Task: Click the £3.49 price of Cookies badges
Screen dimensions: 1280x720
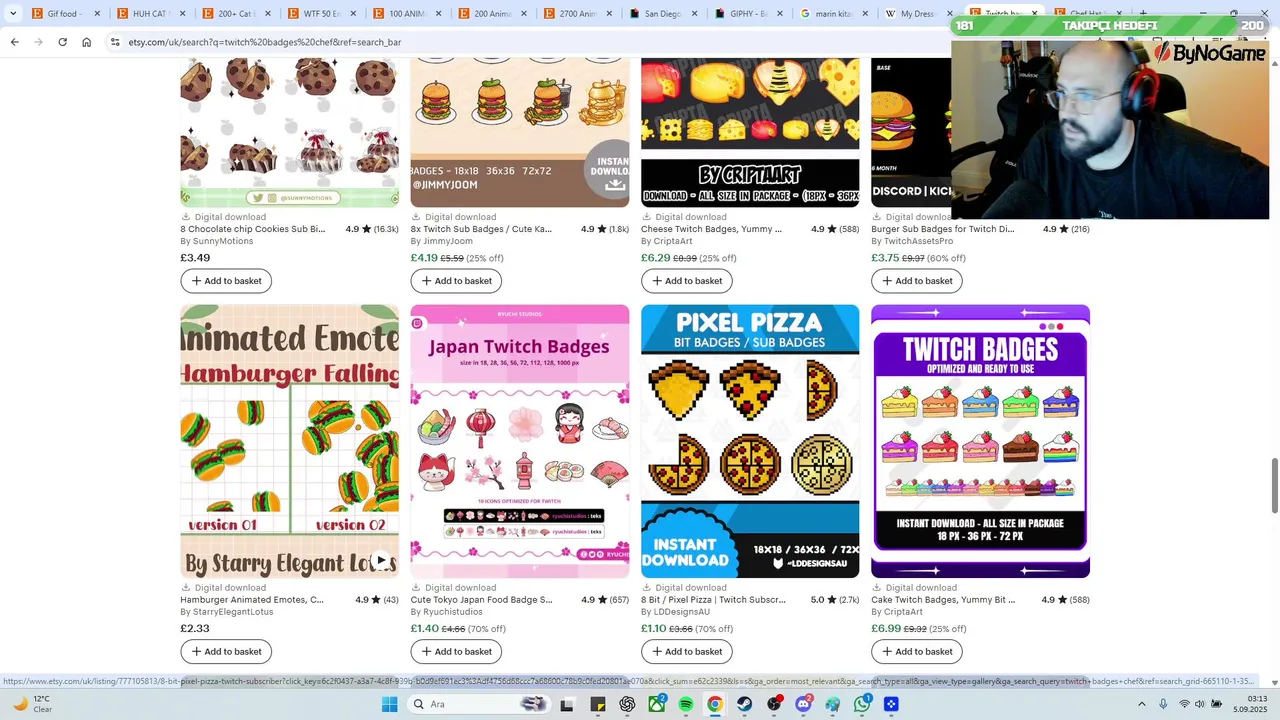Action: 195,258
